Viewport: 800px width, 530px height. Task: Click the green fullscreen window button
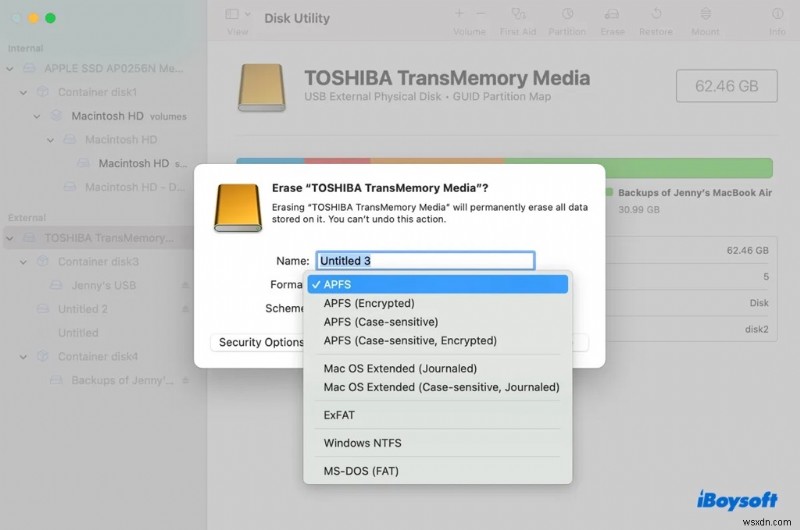click(x=50, y=18)
